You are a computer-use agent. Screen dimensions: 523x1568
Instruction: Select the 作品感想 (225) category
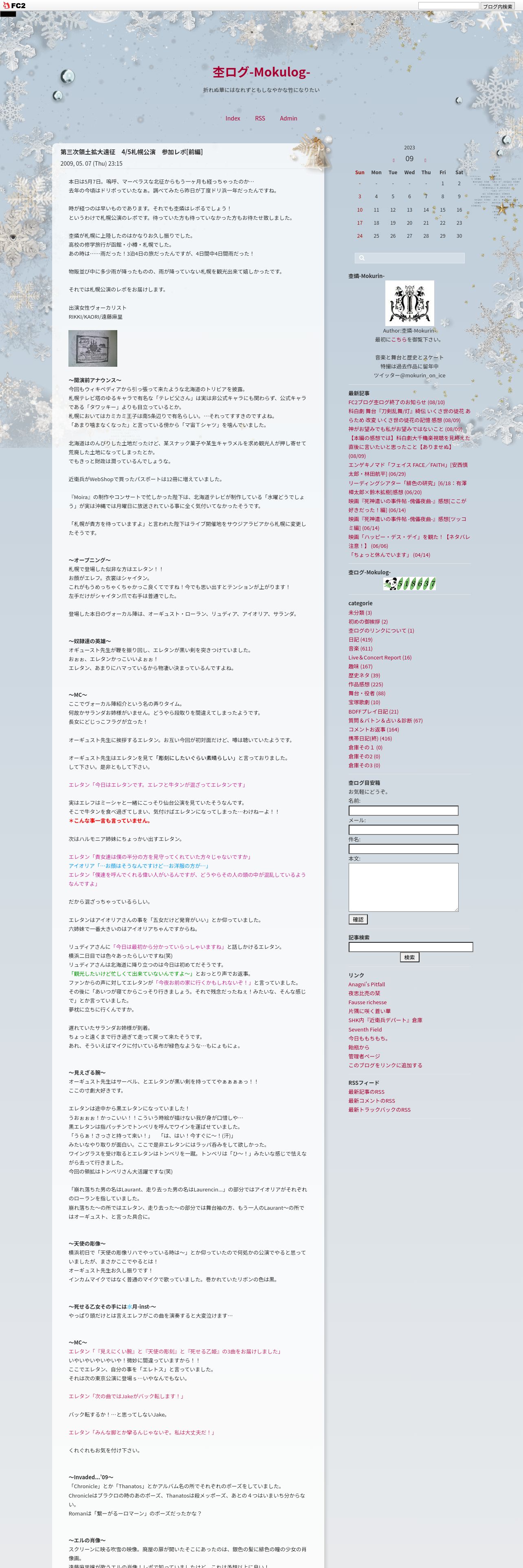[365, 684]
